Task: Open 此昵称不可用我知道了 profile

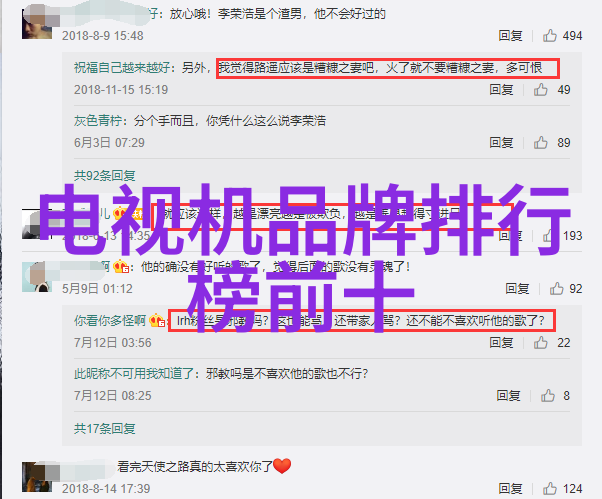Action: click(134, 373)
